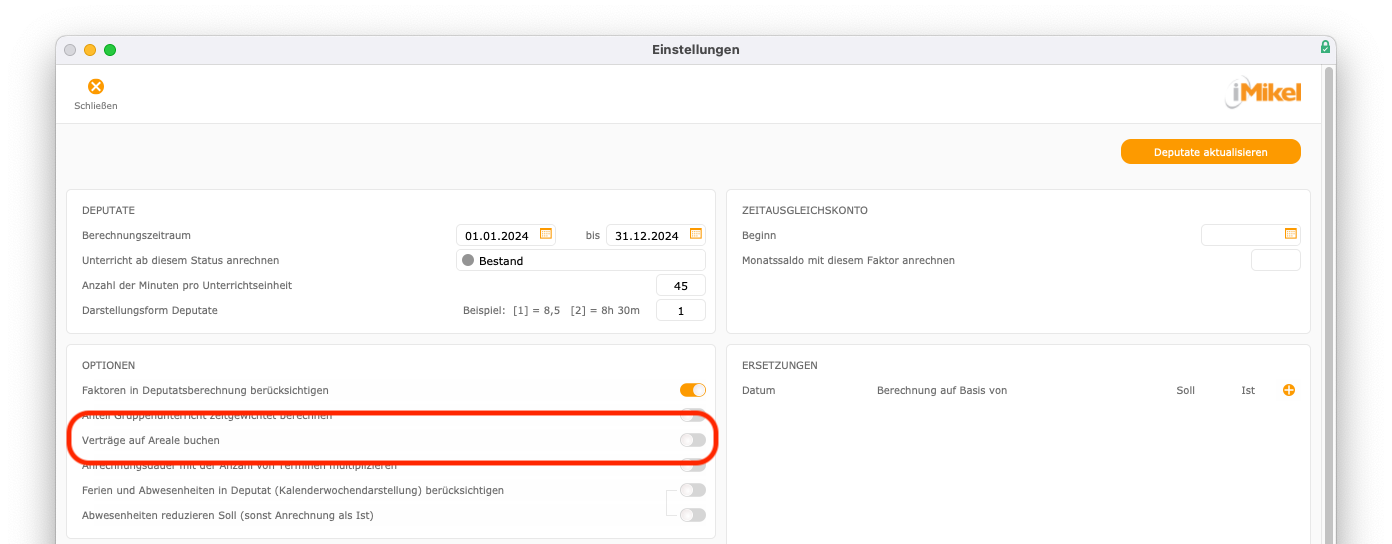The width and height of the screenshot is (1392, 544).
Task: Edit minutes per Unterrichtseinheit field showing 45
Action: [681, 285]
